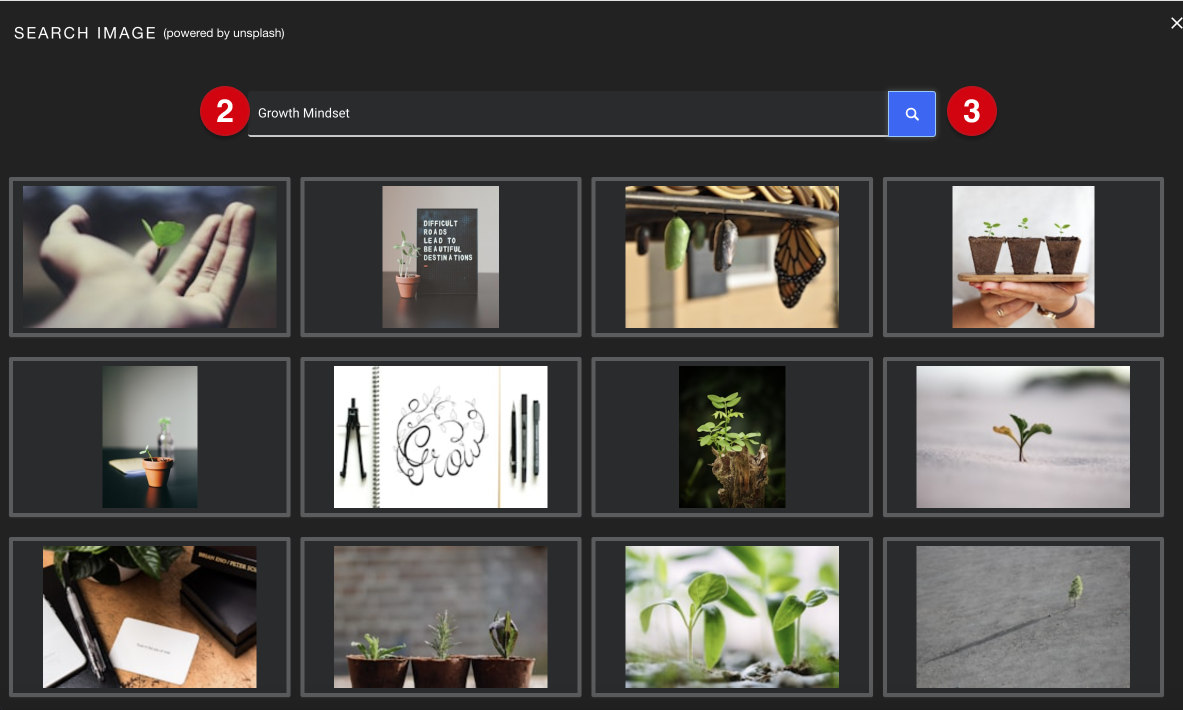
Task: Click the red badge numbered 3
Action: click(971, 112)
